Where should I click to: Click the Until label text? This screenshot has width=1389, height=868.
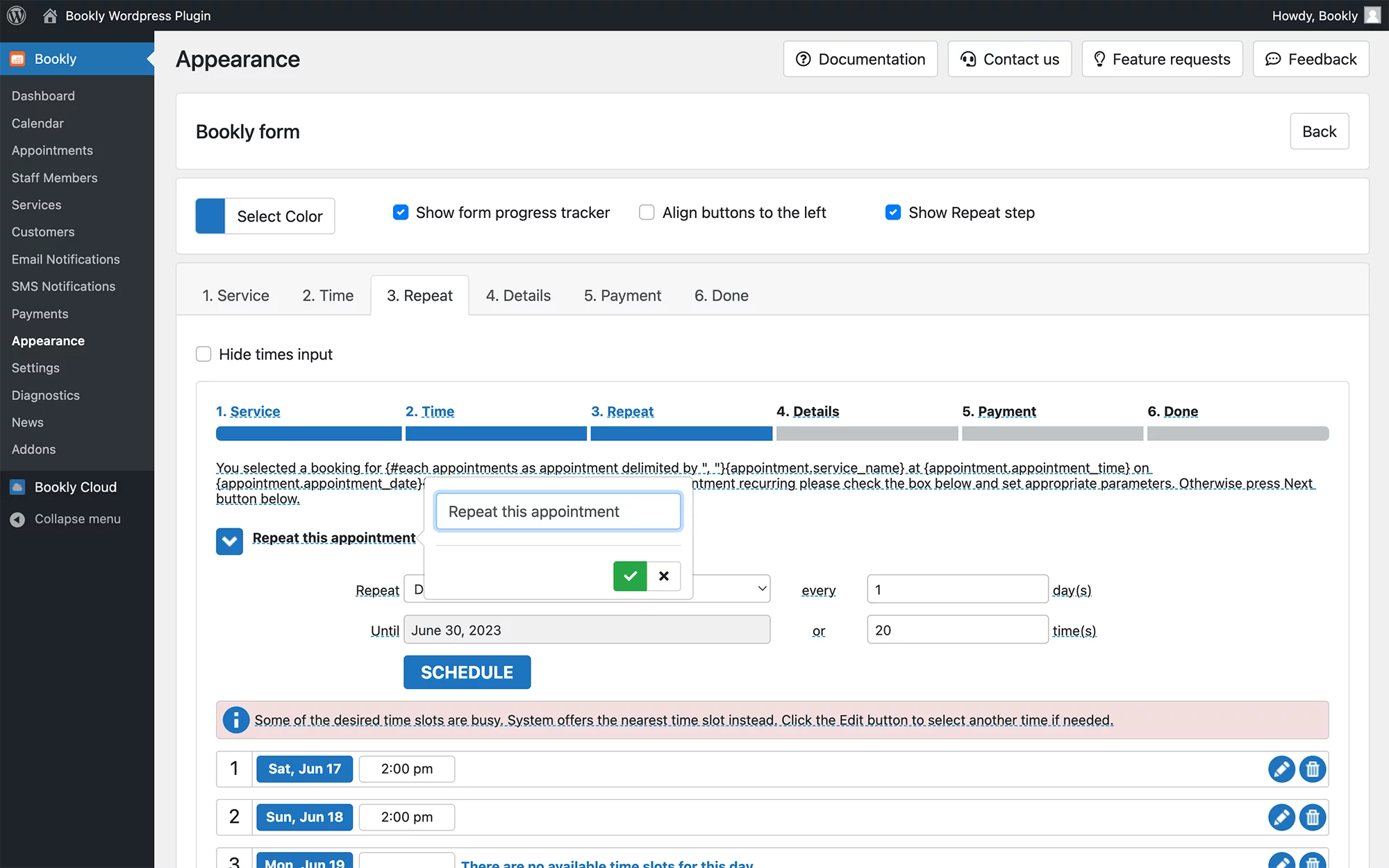385,631
